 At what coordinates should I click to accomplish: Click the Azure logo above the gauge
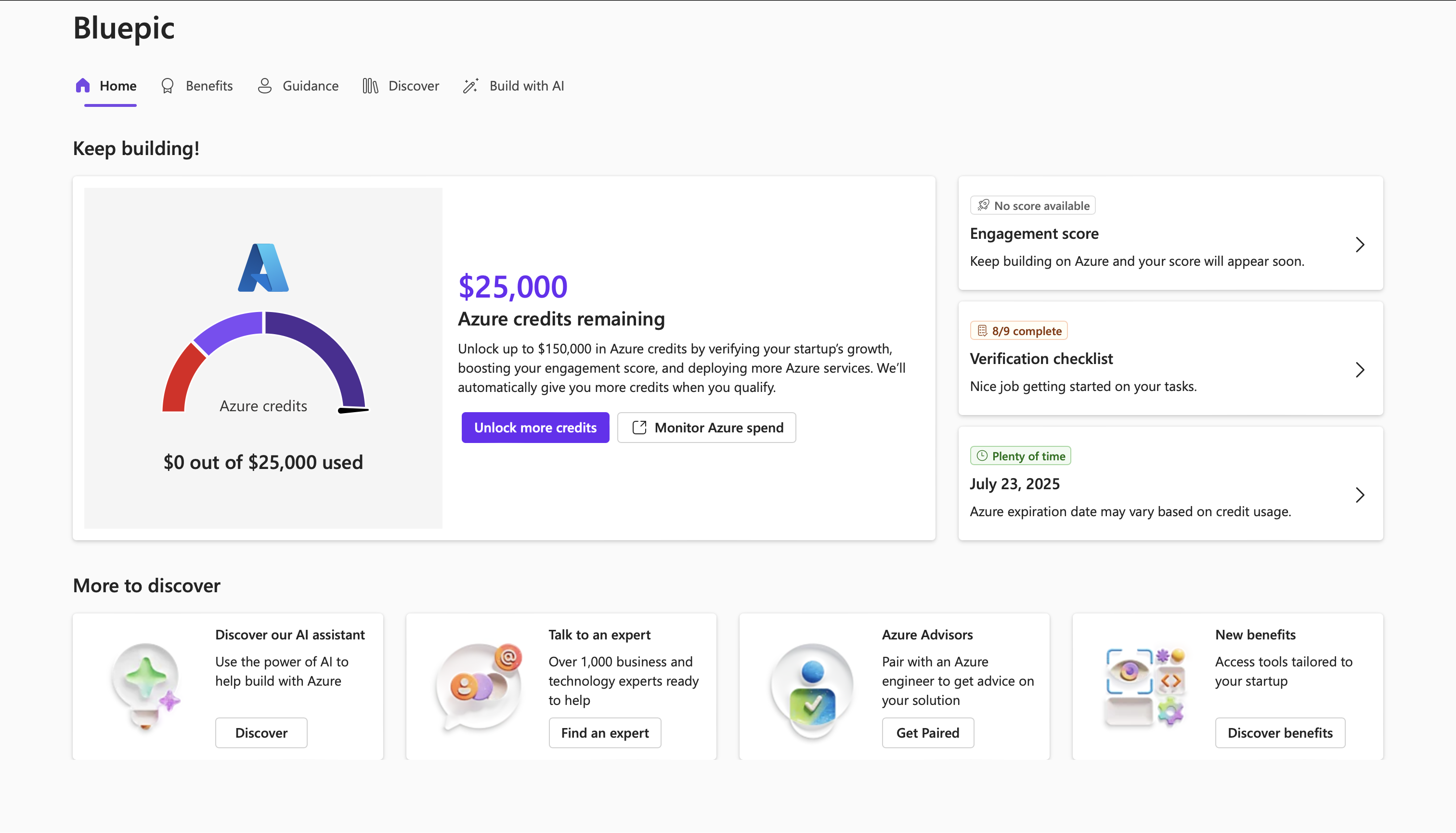pyautogui.click(x=263, y=268)
